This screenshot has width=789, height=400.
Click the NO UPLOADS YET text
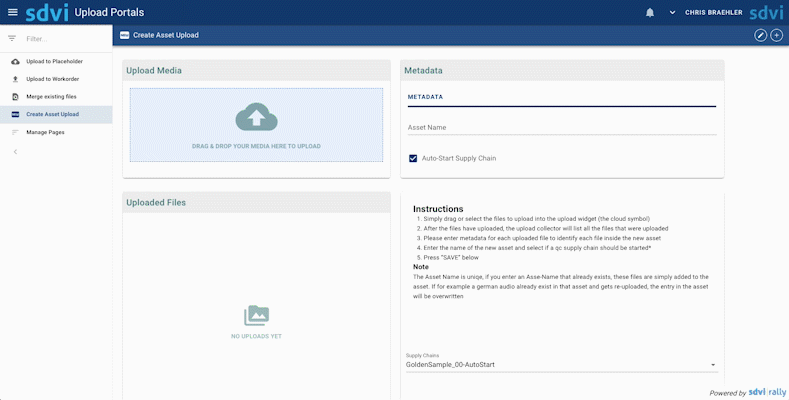pyautogui.click(x=256, y=337)
